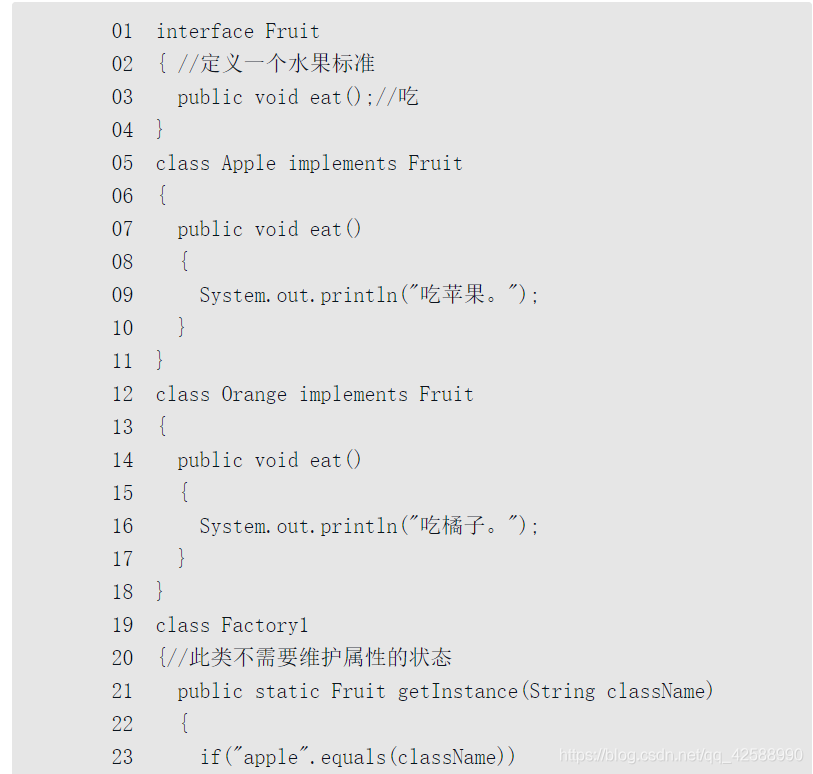Screen dimensions: 813x774
Task: Click the println "吃橘子。" statement
Action: click(x=368, y=526)
